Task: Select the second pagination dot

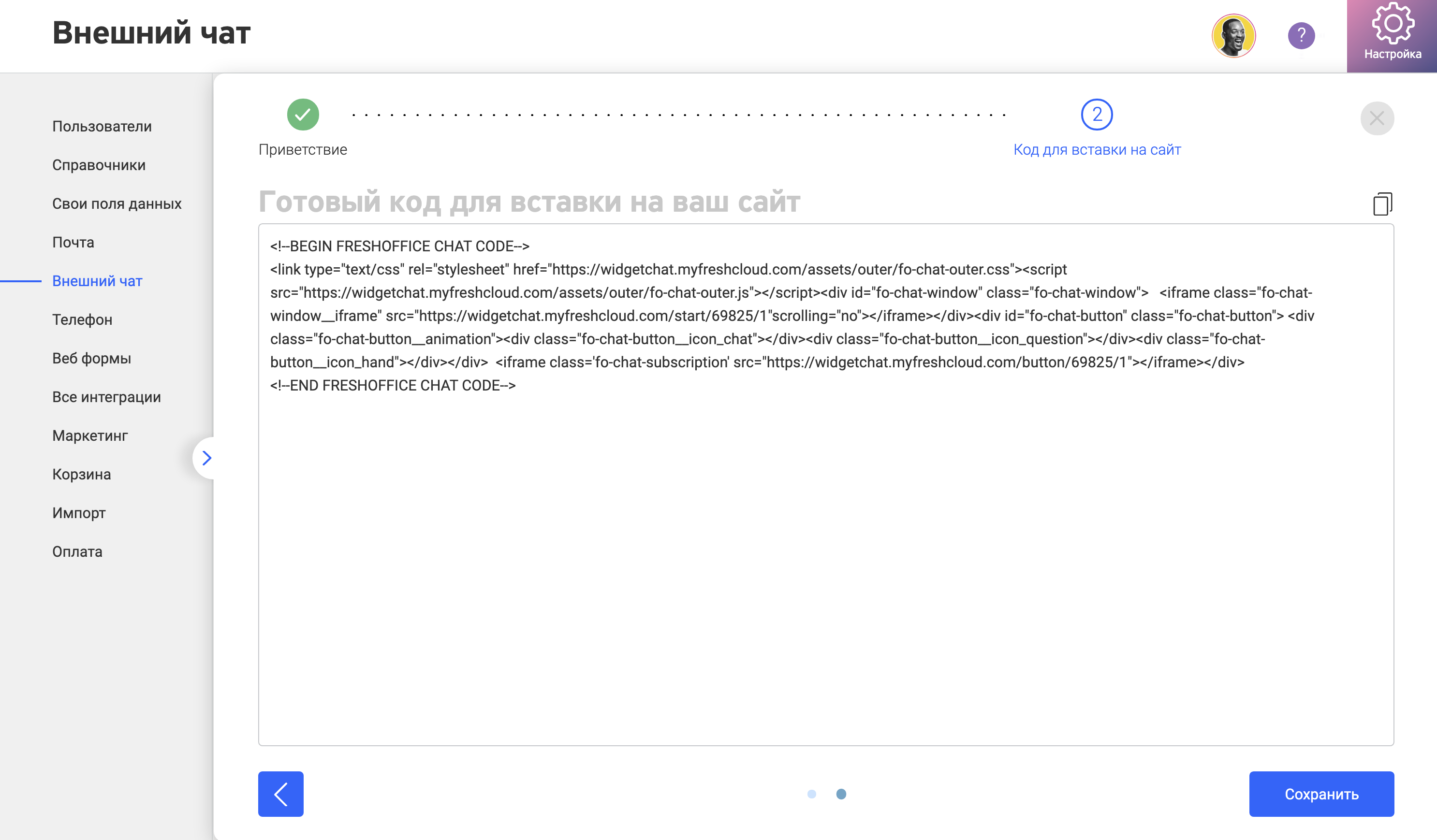Action: [x=841, y=794]
